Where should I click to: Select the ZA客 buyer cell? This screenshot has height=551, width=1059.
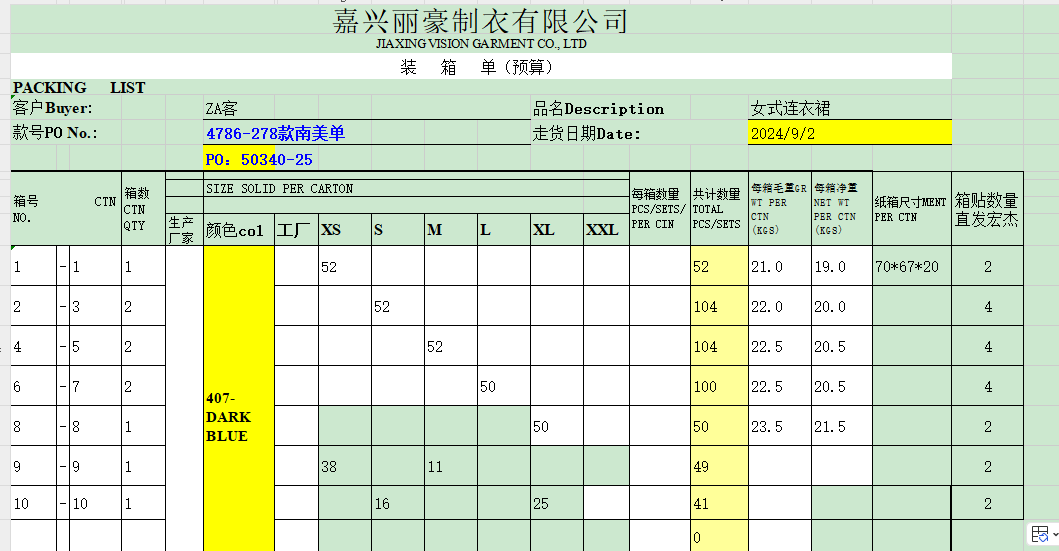tap(222, 109)
